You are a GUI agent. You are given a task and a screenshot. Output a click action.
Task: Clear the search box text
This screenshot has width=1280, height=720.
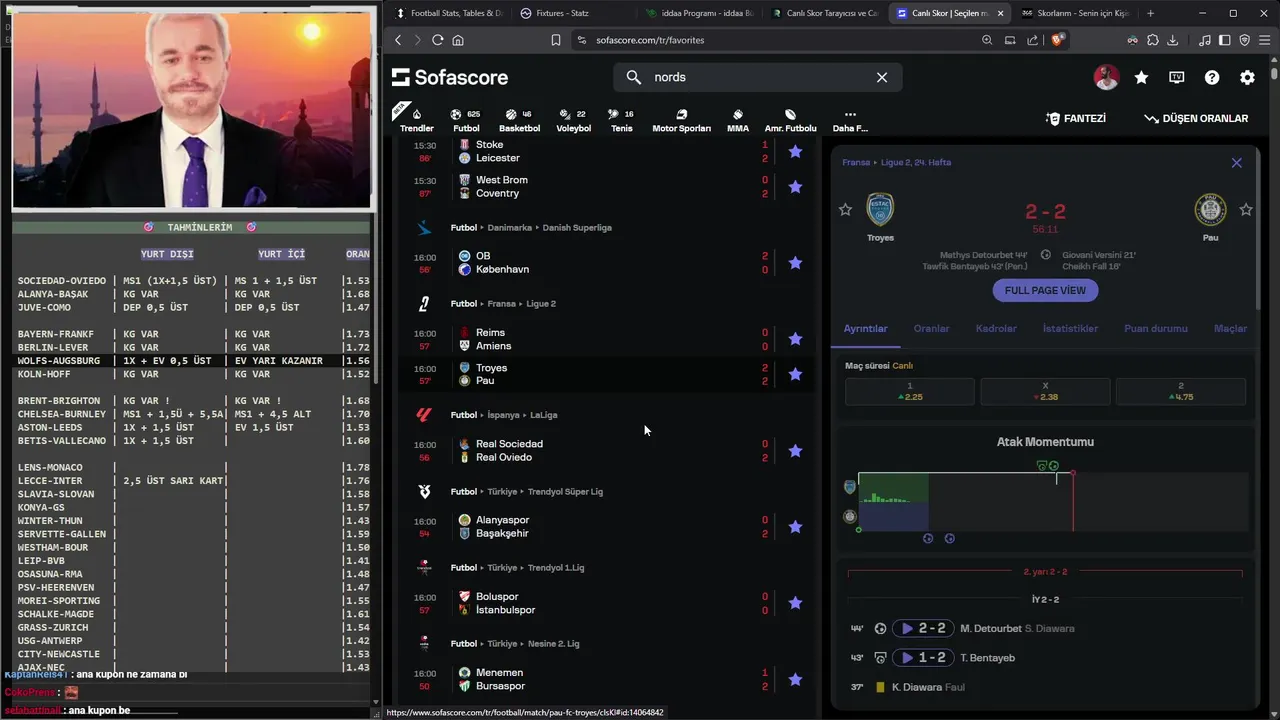pos(881,77)
